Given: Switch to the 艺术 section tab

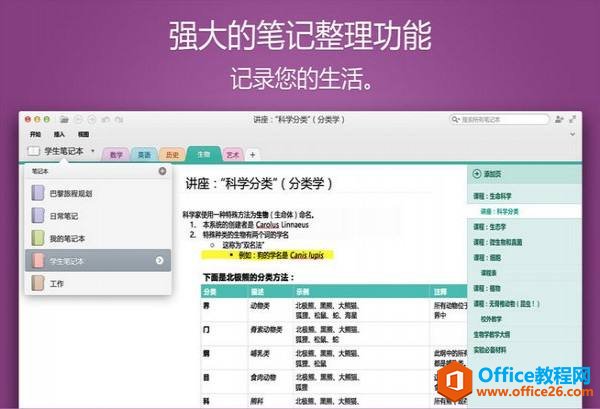Looking at the screenshot, I should pos(232,155).
